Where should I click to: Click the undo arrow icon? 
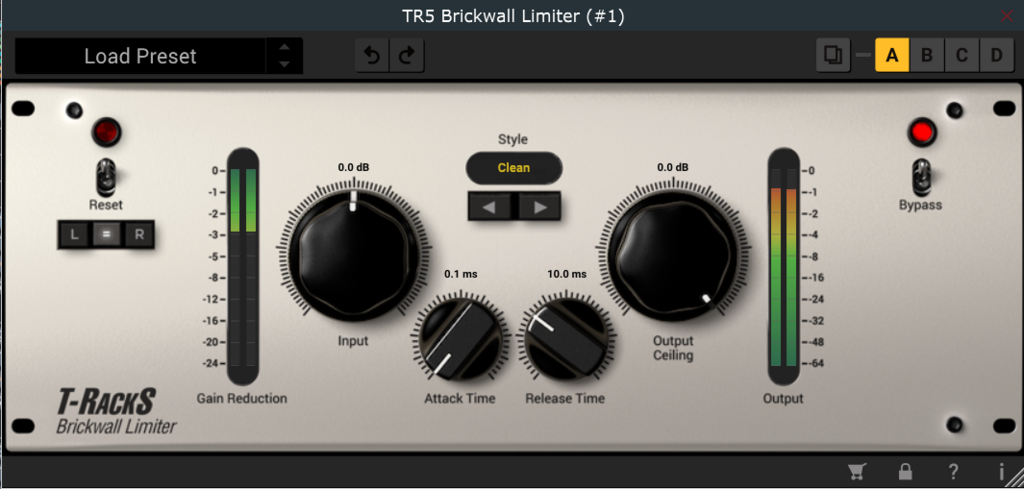coord(372,56)
